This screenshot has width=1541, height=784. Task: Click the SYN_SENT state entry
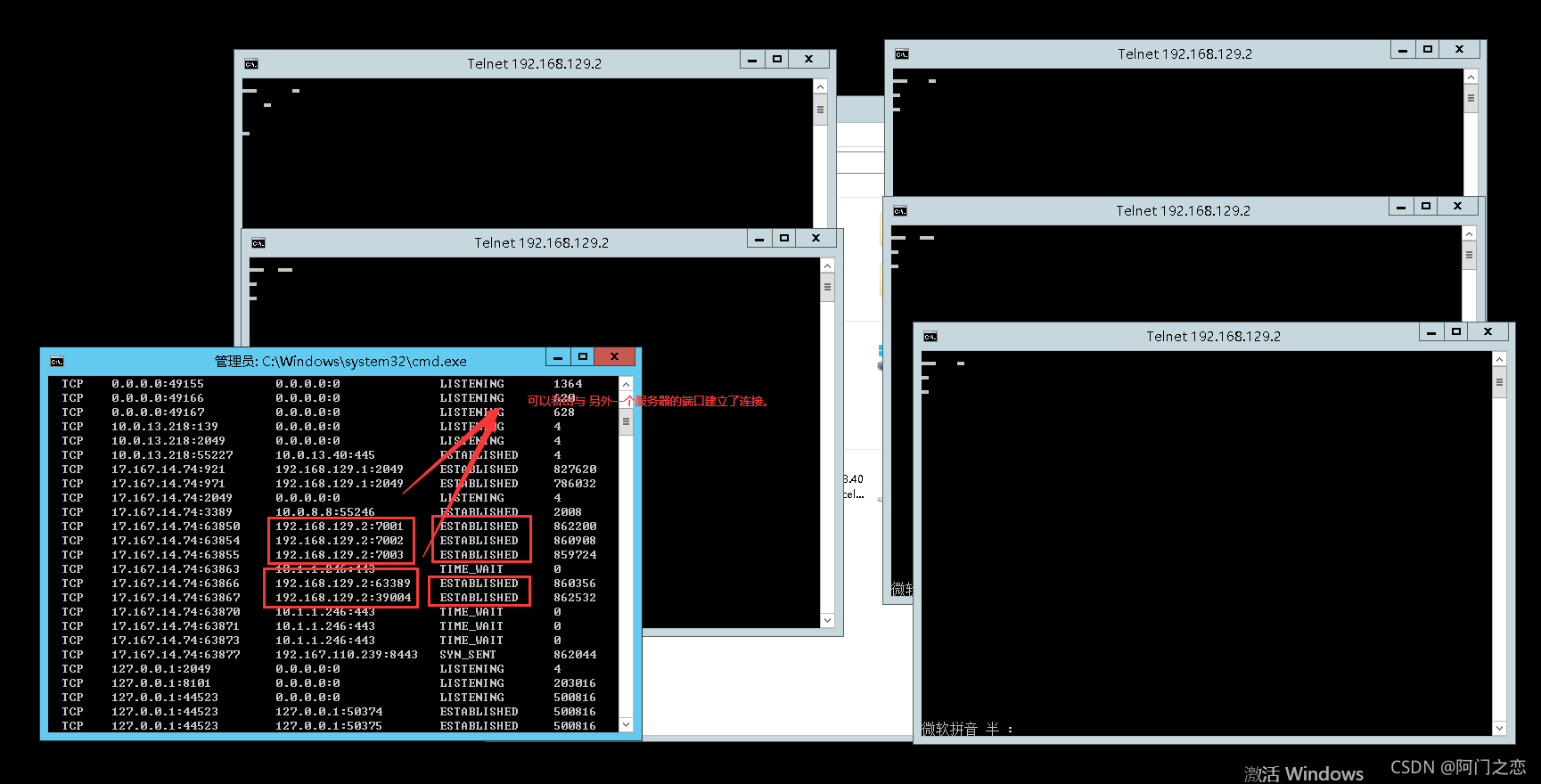(468, 655)
